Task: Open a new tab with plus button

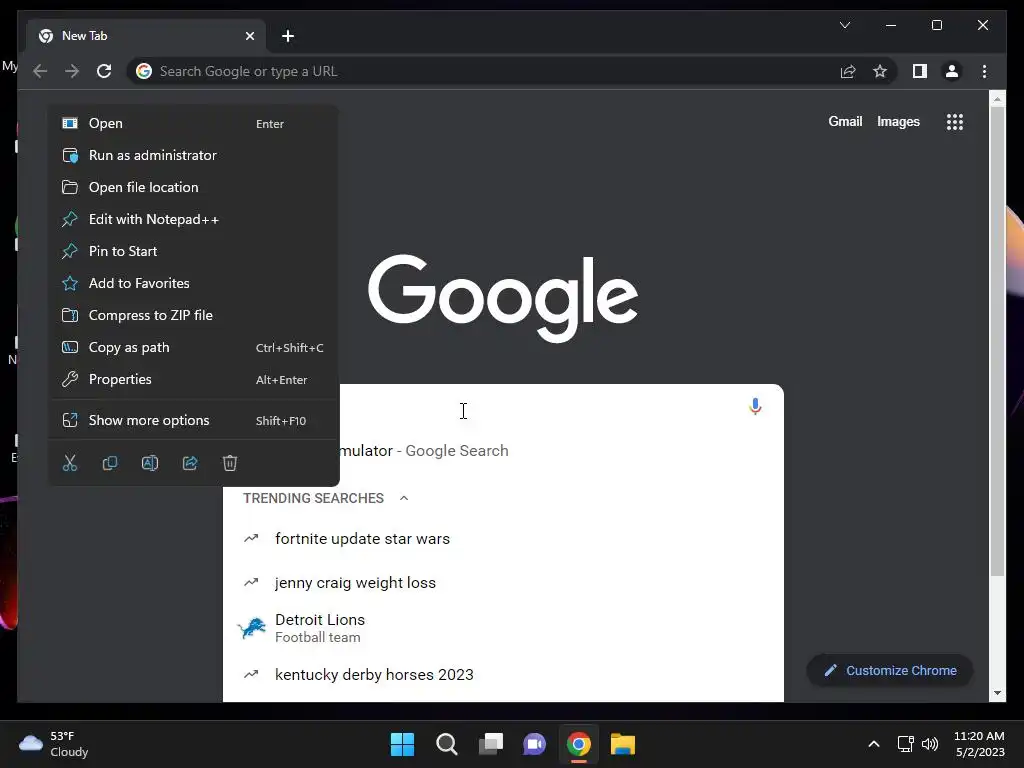Action: click(x=288, y=36)
